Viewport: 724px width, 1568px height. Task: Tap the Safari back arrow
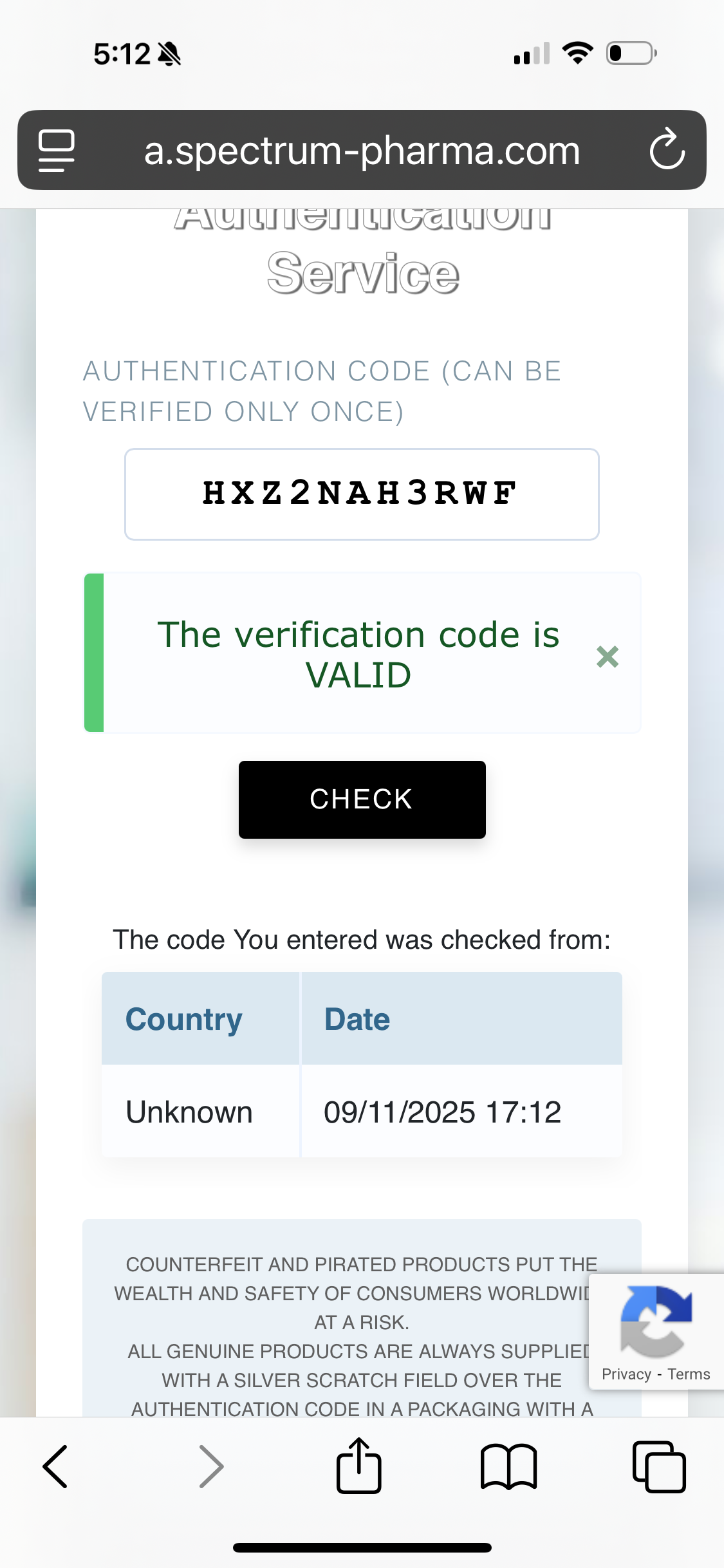[55, 1467]
